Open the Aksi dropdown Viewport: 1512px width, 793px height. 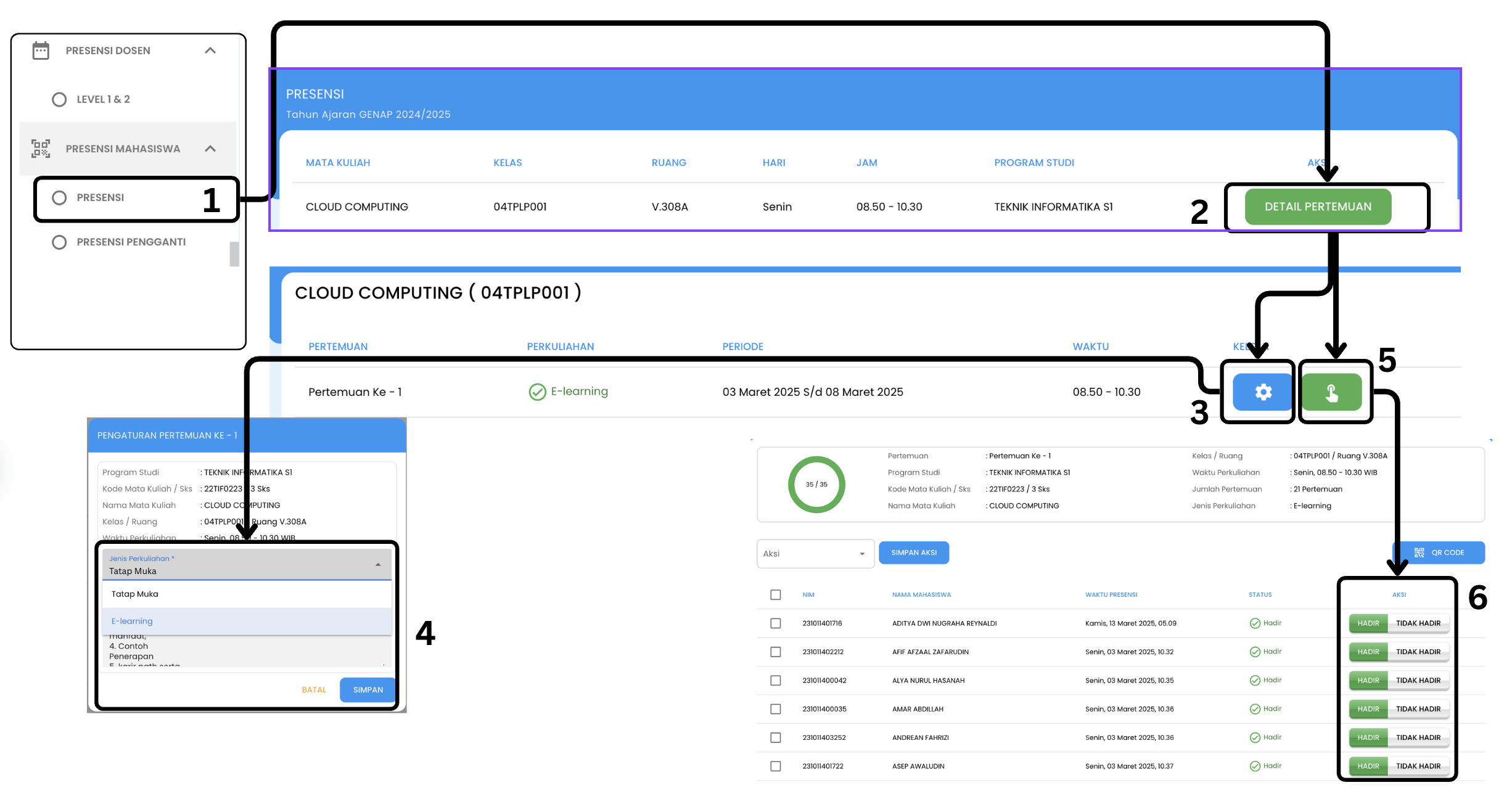[815, 554]
